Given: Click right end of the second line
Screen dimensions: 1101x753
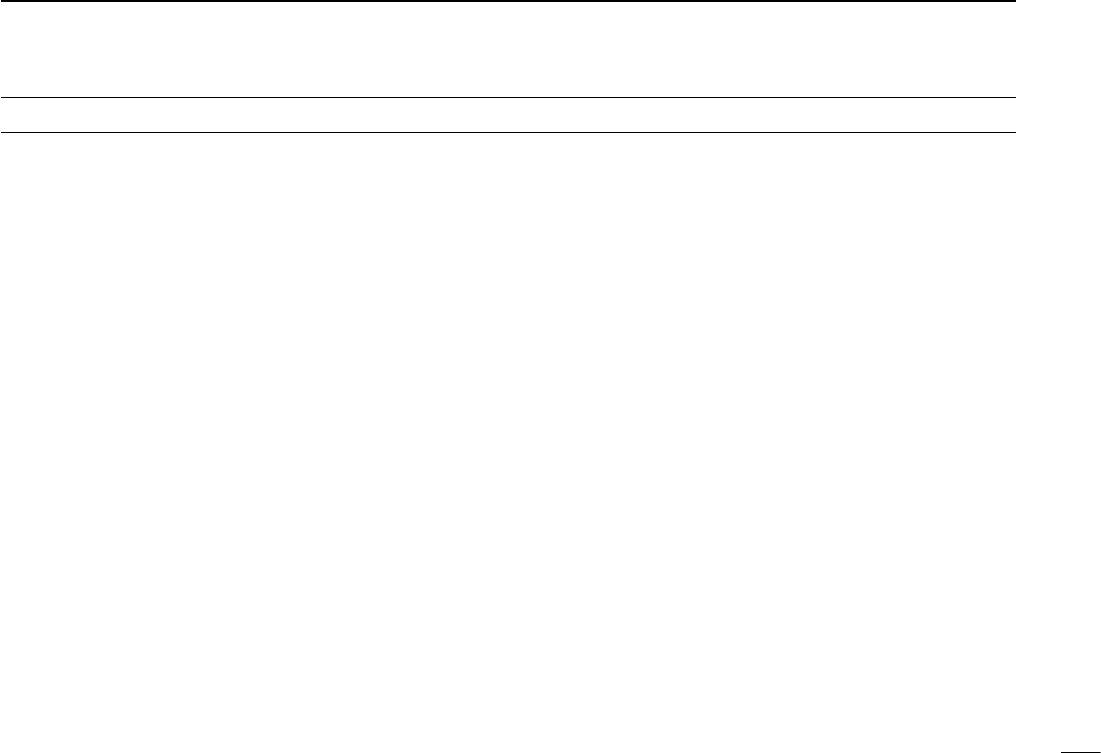Looking at the screenshot, I should click(x=1013, y=98).
